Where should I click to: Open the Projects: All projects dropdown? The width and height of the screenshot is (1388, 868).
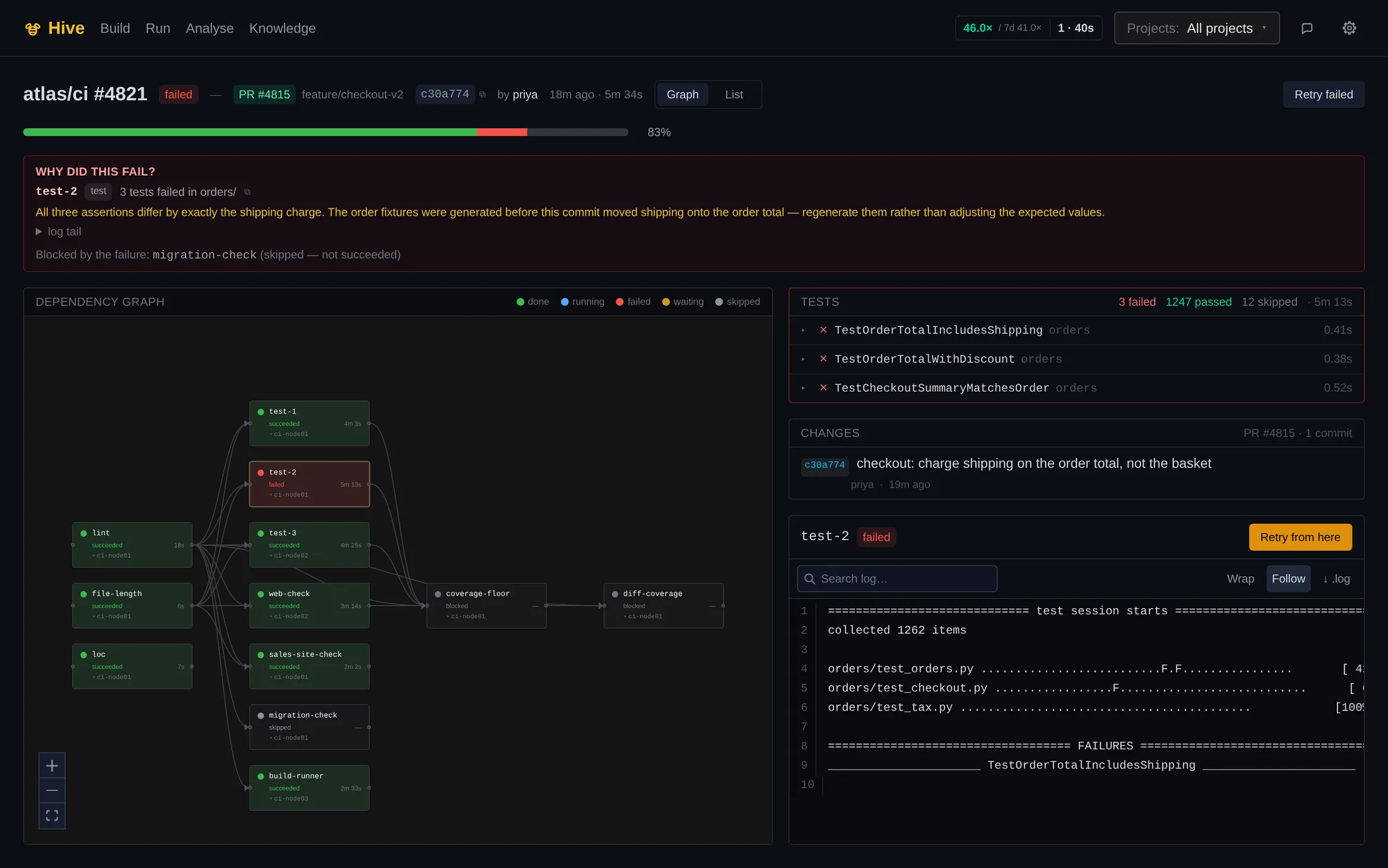(1197, 28)
